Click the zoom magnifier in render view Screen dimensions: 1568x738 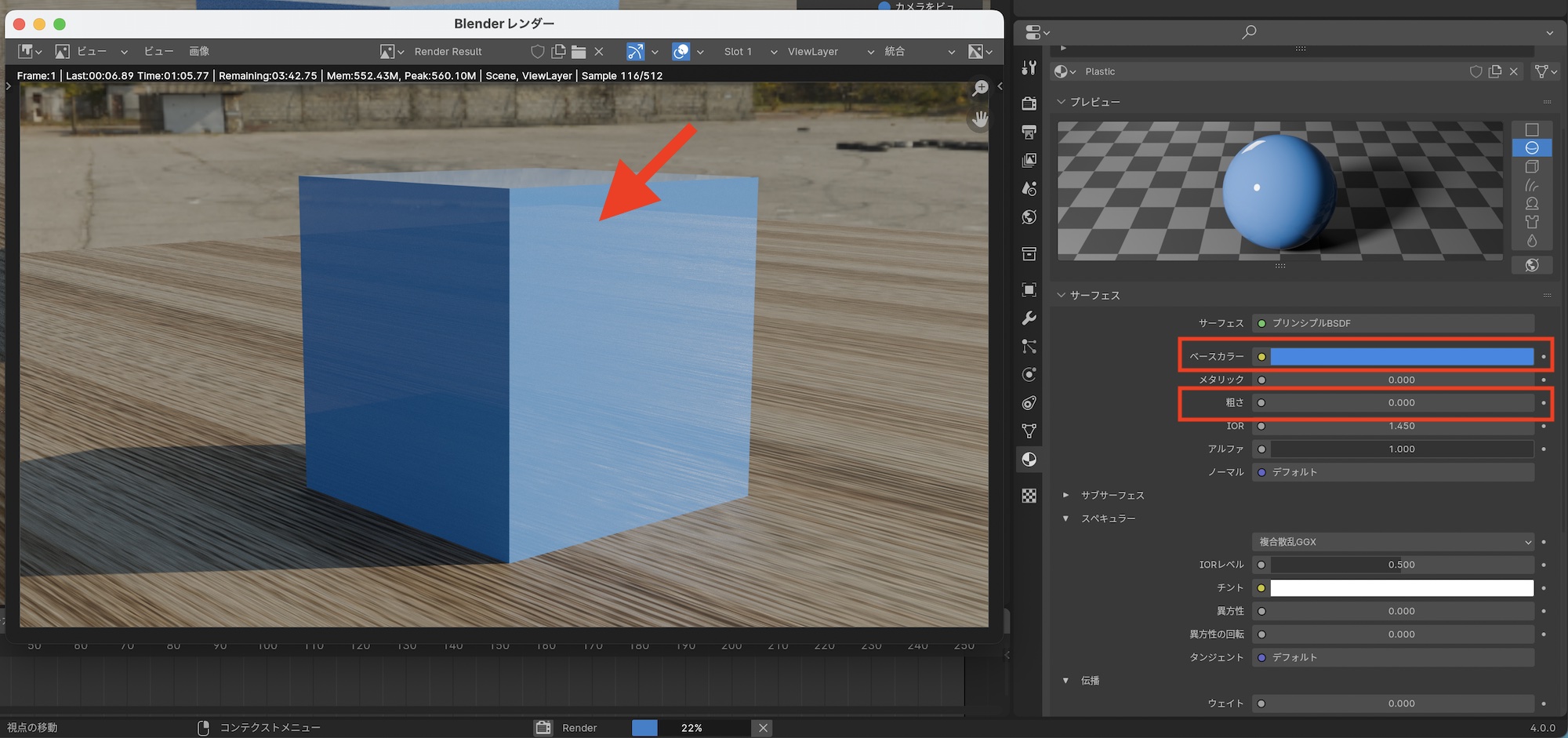pos(980,89)
